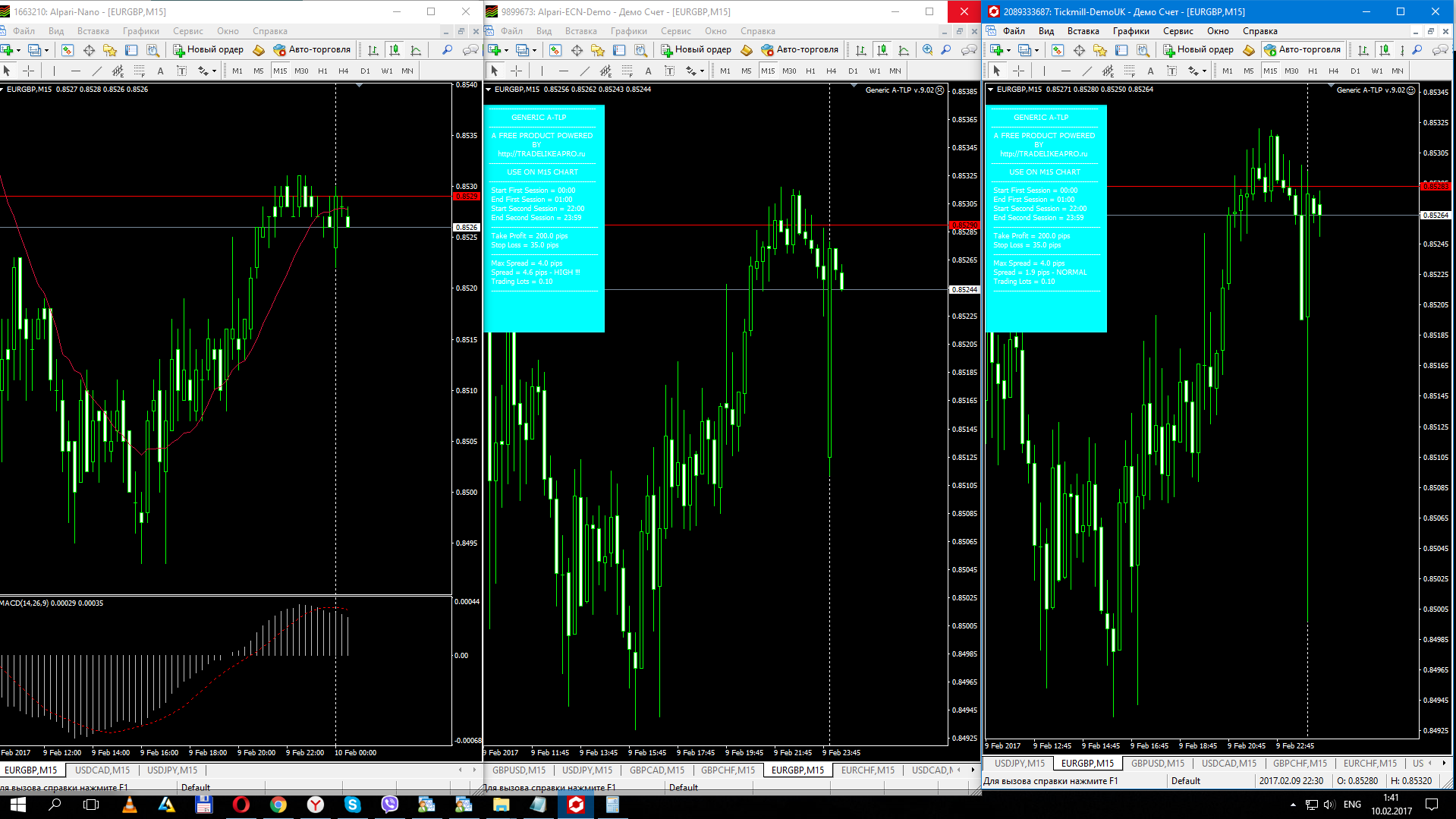Zoom out the chart in the Alpari-ECN-Demo window
This screenshot has width=1456, height=819.
946,50
